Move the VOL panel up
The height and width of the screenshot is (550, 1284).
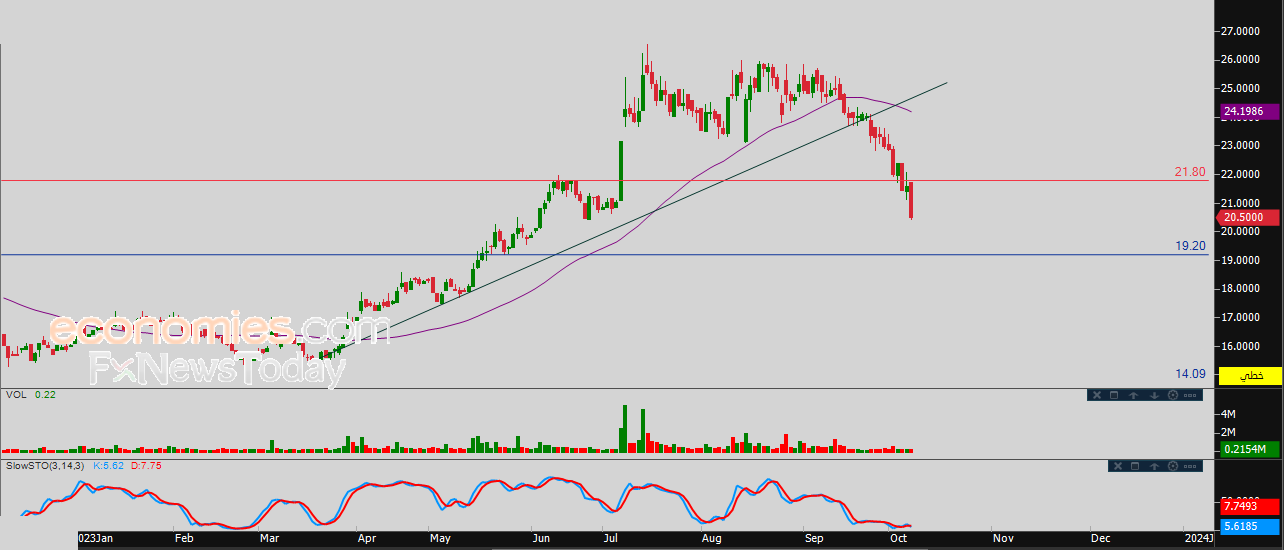click(x=1134, y=395)
